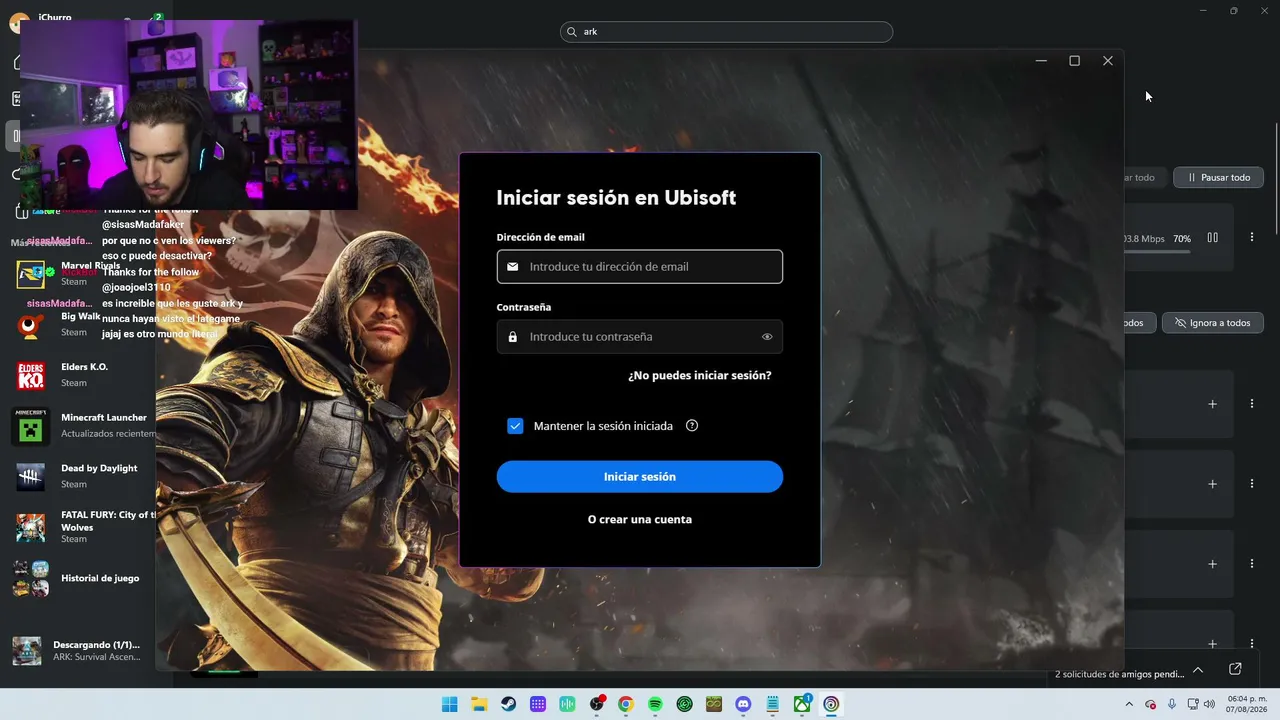The width and height of the screenshot is (1280, 720).
Task: Open Steam from the taskbar
Action: point(509,704)
